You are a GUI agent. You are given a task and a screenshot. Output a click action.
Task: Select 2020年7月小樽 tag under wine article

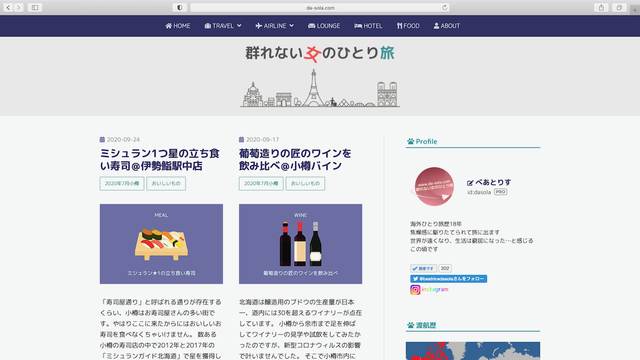[261, 184]
